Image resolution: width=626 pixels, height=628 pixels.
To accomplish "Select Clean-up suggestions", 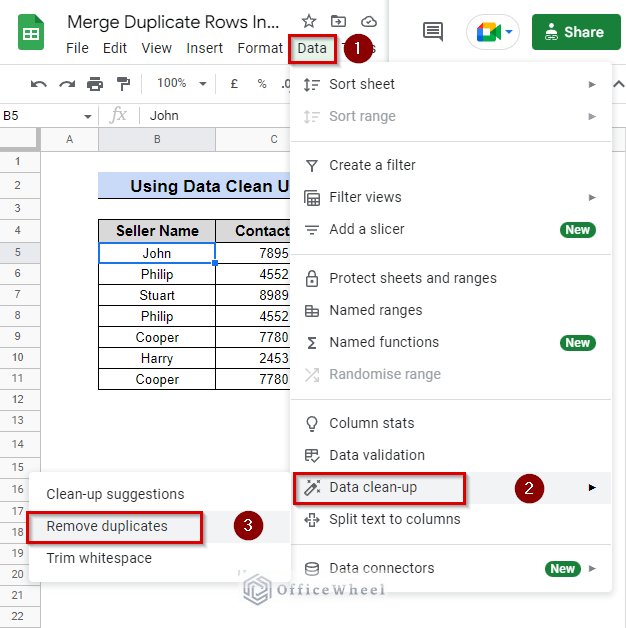I will coord(159,494).
